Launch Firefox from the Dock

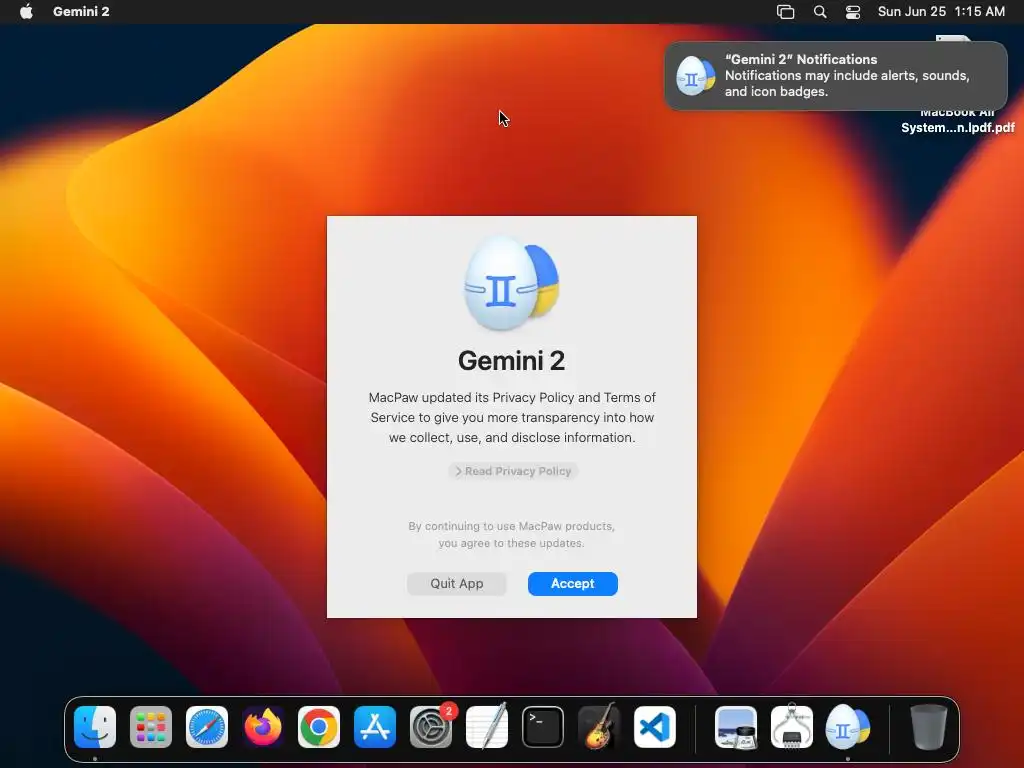[x=263, y=726]
